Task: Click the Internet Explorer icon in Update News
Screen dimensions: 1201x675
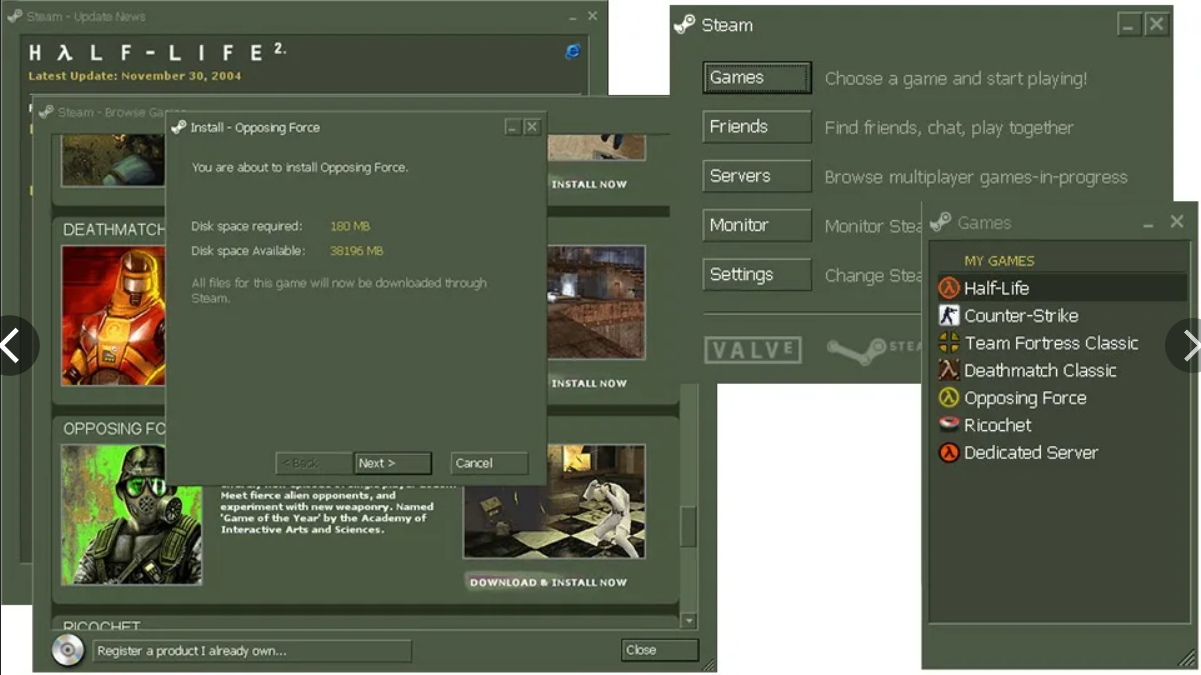Action: point(573,52)
